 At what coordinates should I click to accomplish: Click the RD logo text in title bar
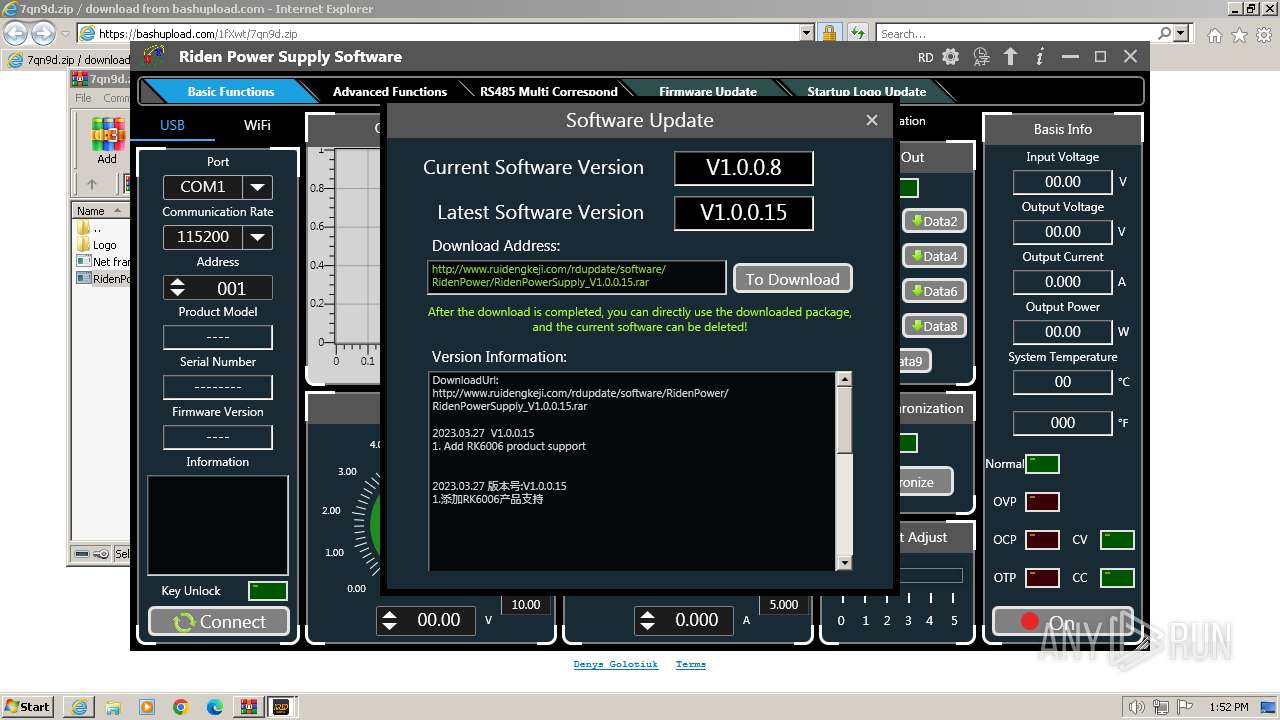[925, 58]
